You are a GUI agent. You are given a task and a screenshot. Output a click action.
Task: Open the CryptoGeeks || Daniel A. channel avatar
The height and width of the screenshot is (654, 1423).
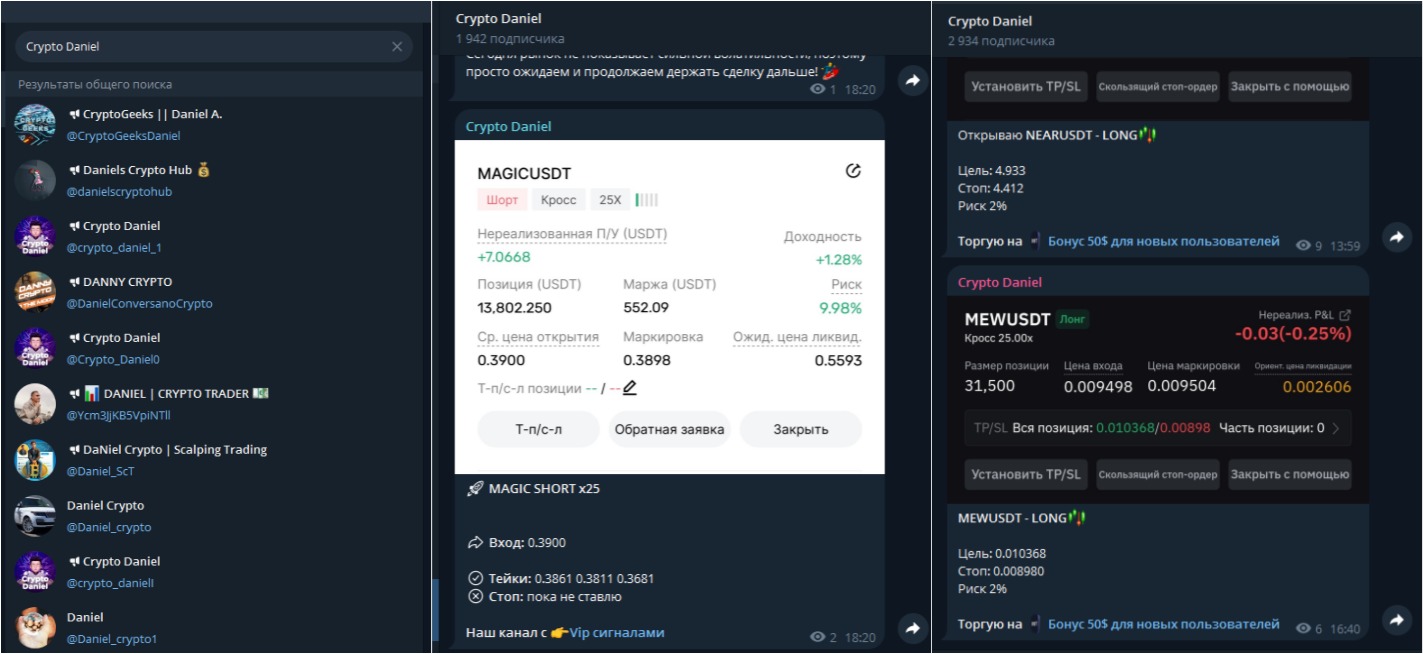(35, 124)
